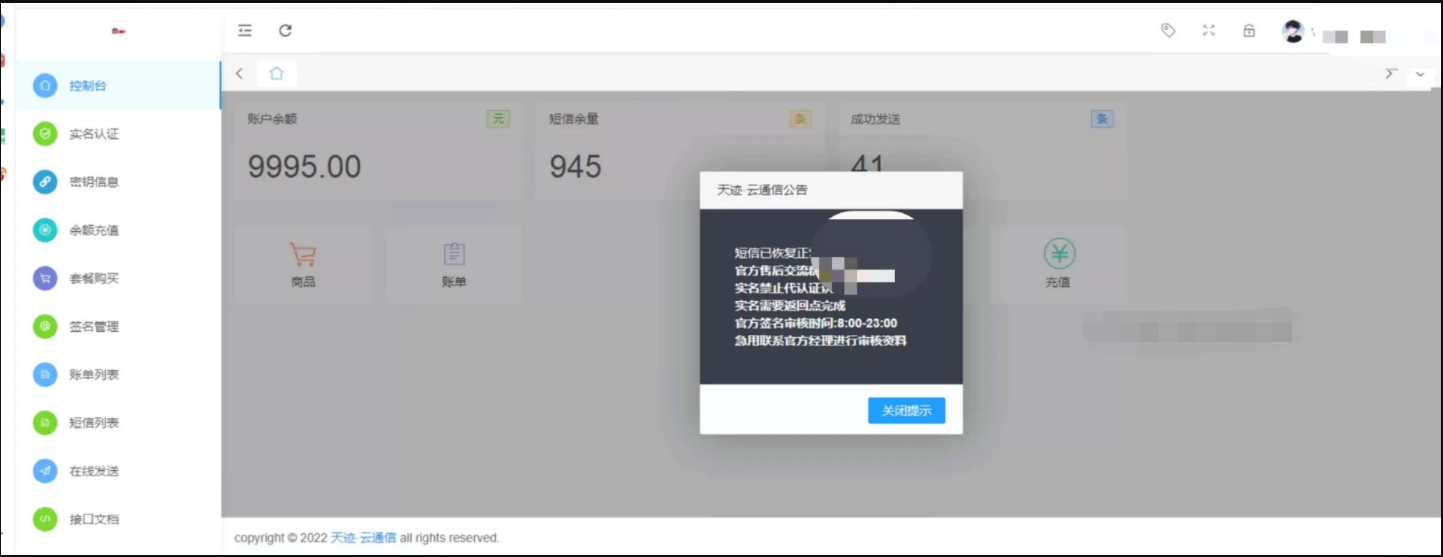
Task: Click the 接口文档 code icon
Action: (45, 519)
